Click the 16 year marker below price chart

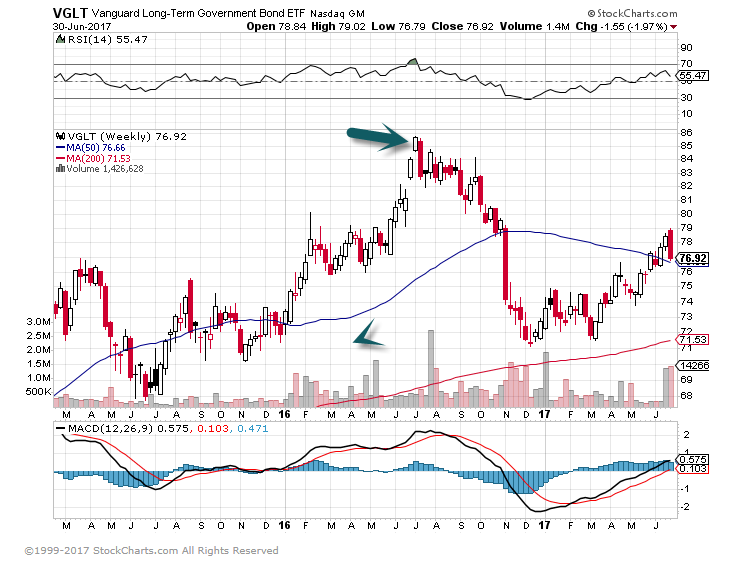click(284, 415)
